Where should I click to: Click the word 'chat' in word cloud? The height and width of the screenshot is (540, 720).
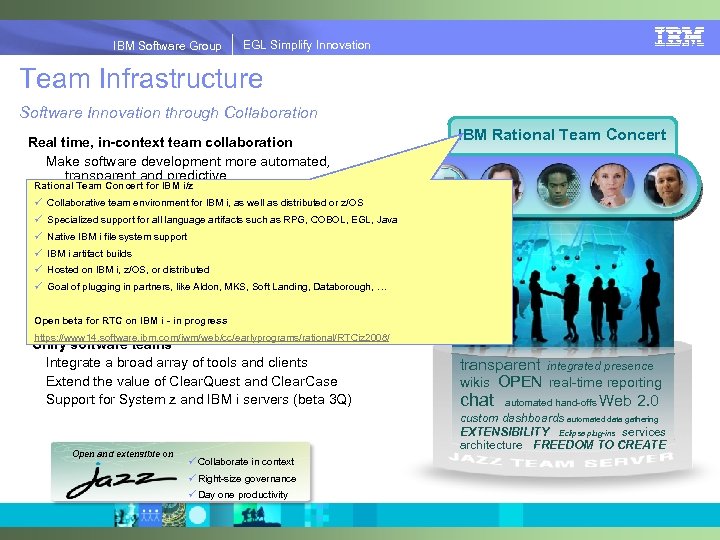tap(477, 400)
